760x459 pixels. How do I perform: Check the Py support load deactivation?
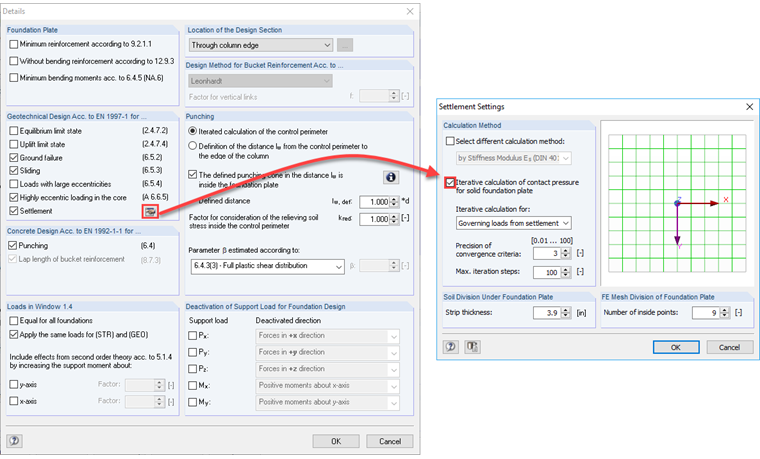[192, 352]
